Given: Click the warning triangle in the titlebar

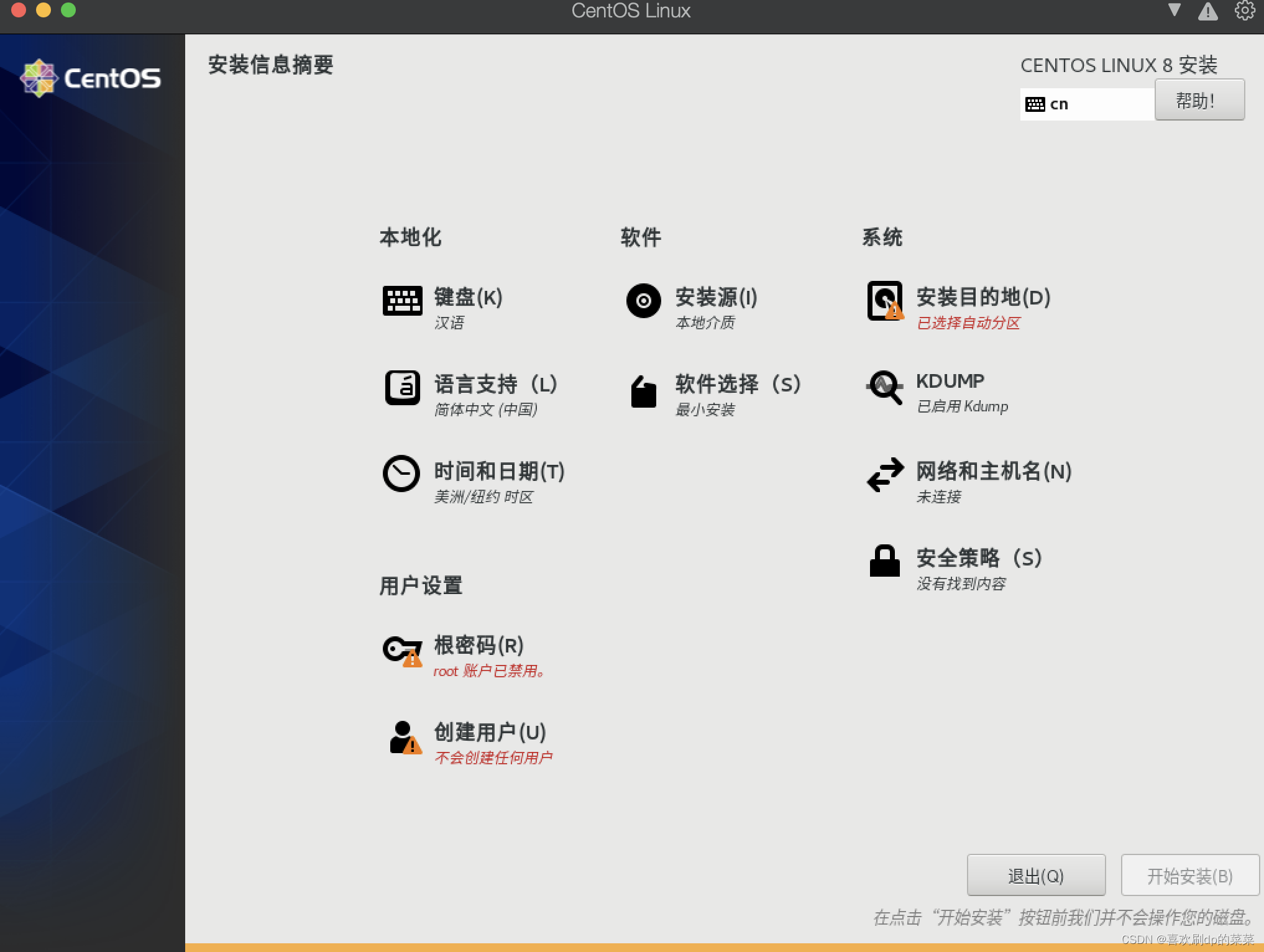Looking at the screenshot, I should tap(1207, 11).
